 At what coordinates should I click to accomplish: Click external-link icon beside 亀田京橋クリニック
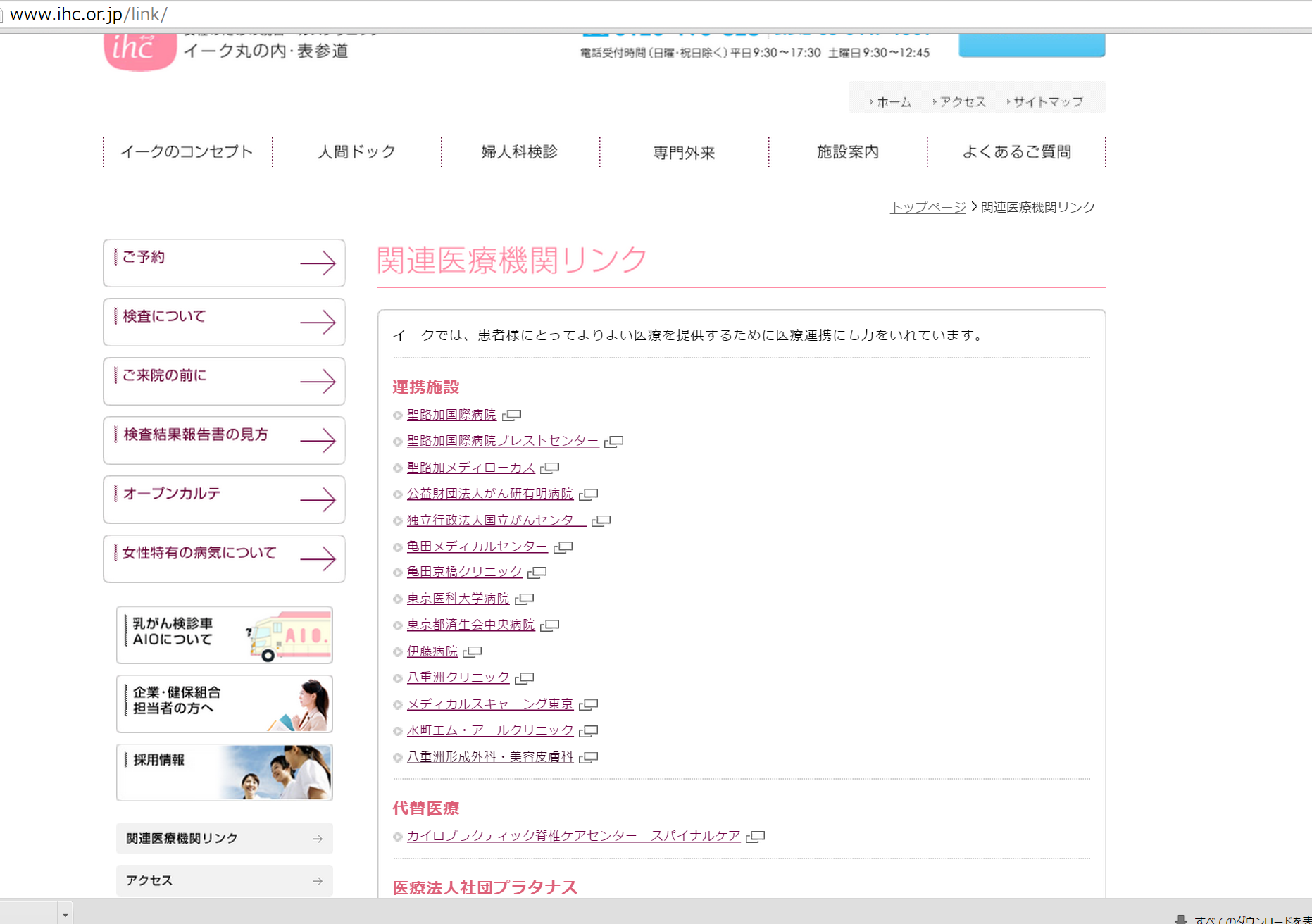pos(537,573)
